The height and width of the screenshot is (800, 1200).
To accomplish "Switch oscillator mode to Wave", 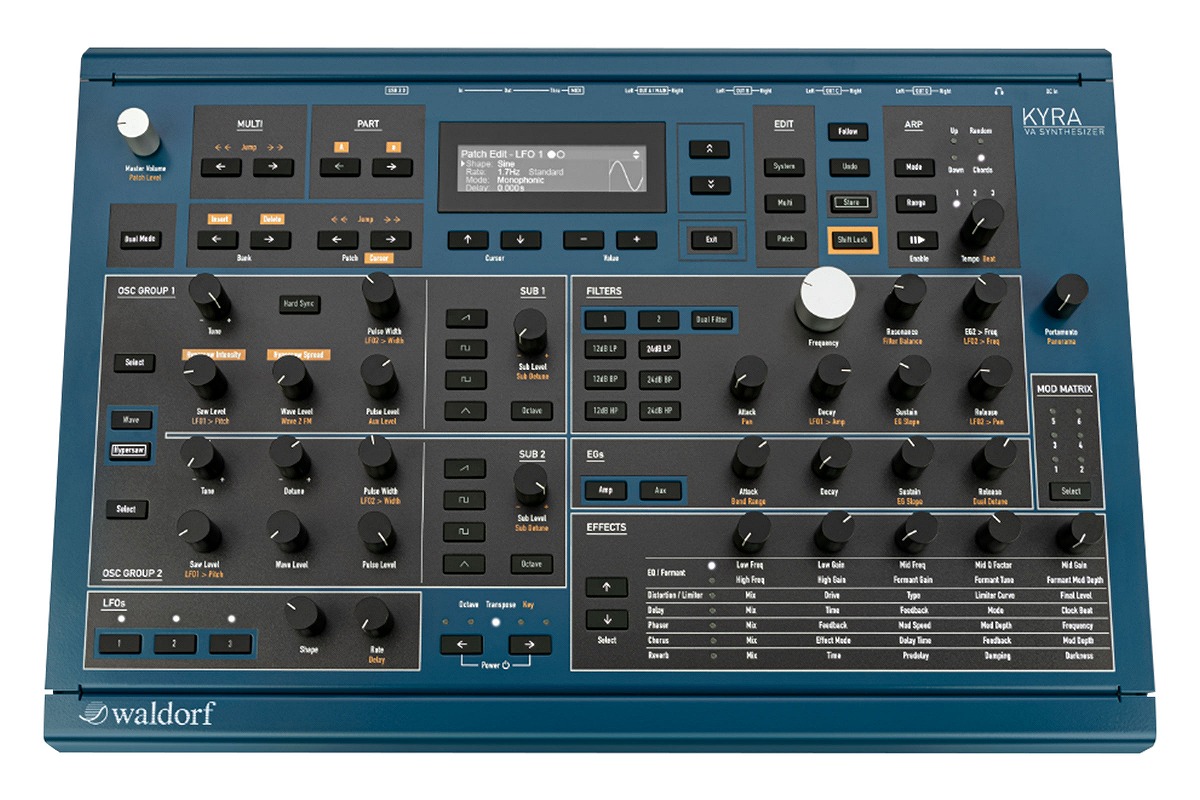I will click(x=131, y=420).
